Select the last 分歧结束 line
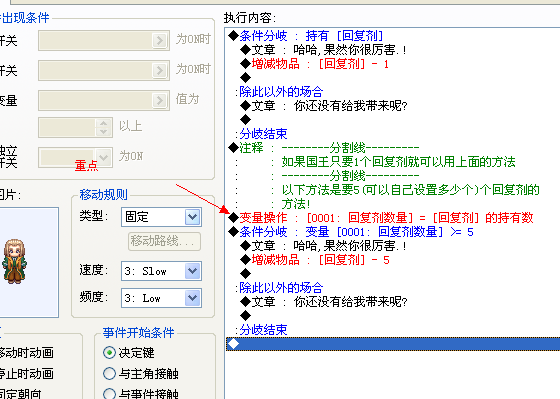Image resolution: width=560 pixels, height=399 pixels. click(x=261, y=329)
